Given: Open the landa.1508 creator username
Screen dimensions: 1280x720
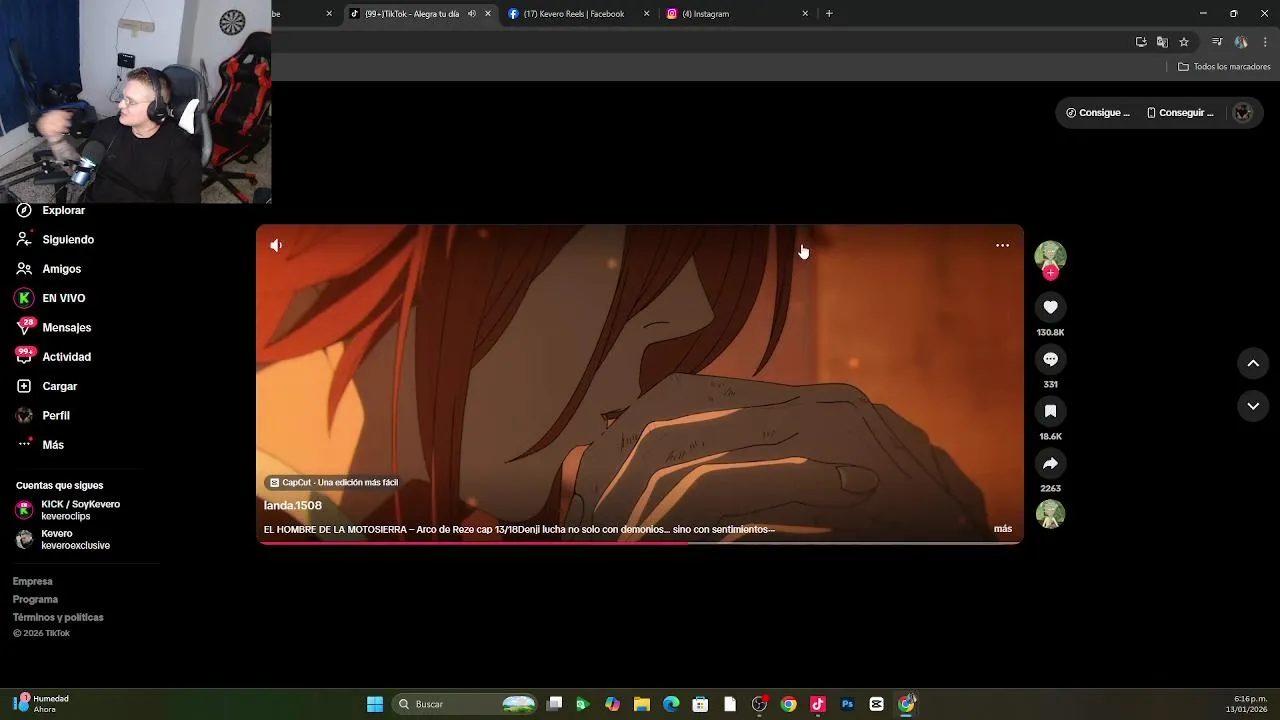Looking at the screenshot, I should tap(293, 506).
